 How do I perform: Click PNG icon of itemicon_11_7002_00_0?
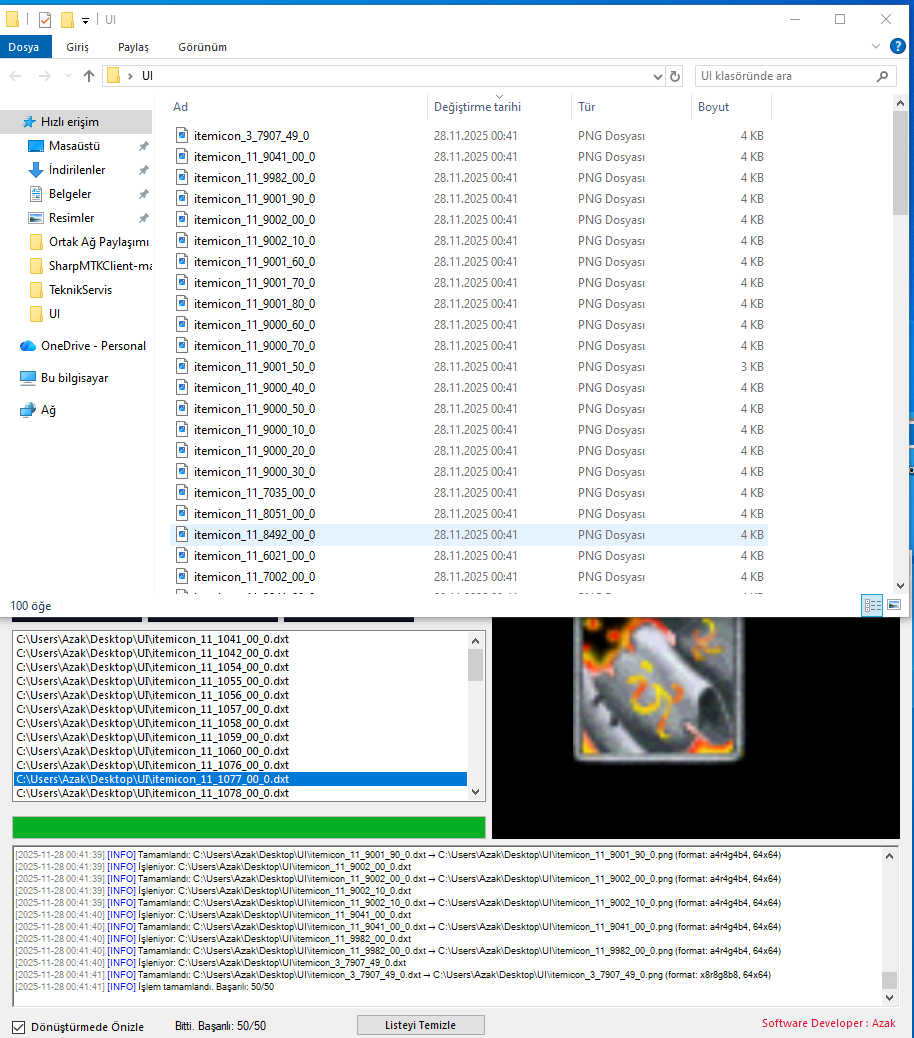point(182,577)
